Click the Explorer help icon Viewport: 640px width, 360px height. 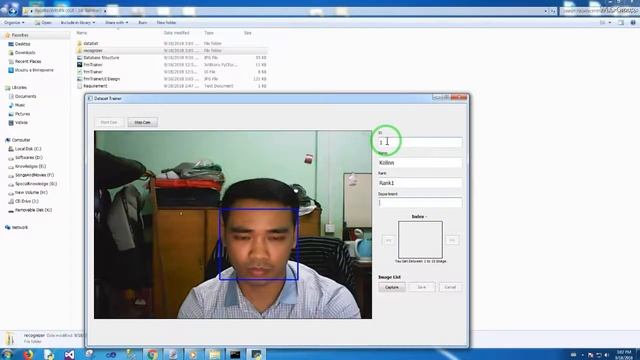pos(633,23)
